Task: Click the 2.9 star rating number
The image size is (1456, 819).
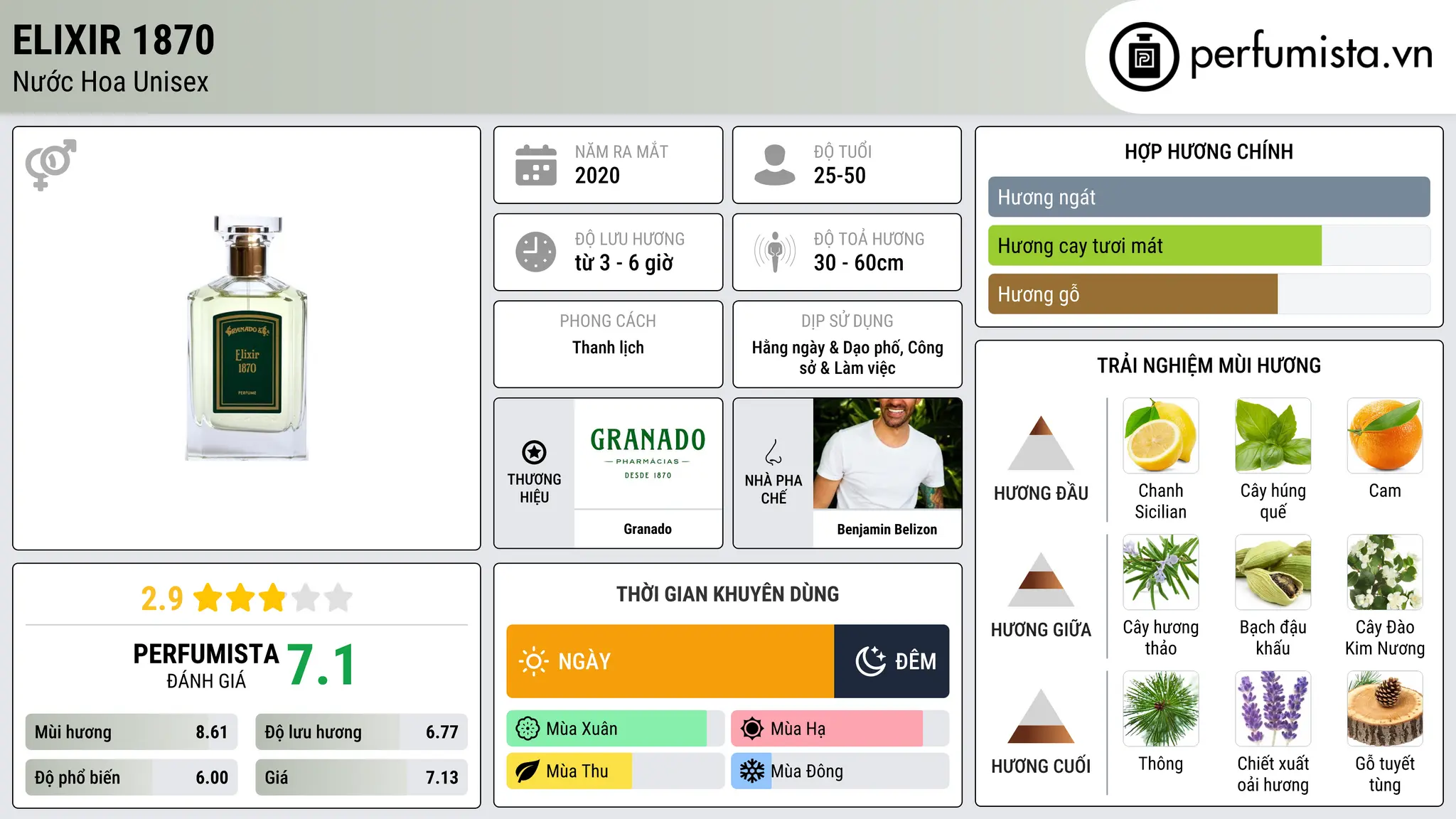Action: (x=162, y=599)
